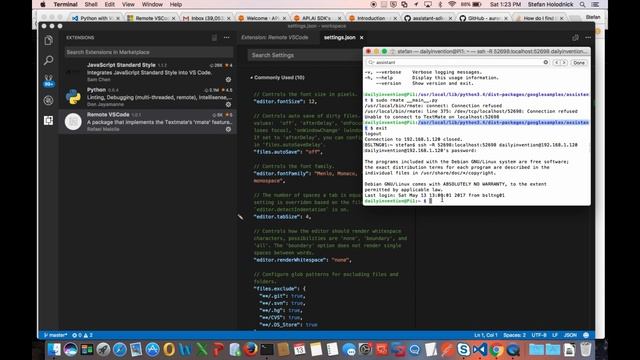This screenshot has height=360, width=640.
Task: Open gear menu for Remote VSCode extension
Action: pyautogui.click(x=229, y=129)
